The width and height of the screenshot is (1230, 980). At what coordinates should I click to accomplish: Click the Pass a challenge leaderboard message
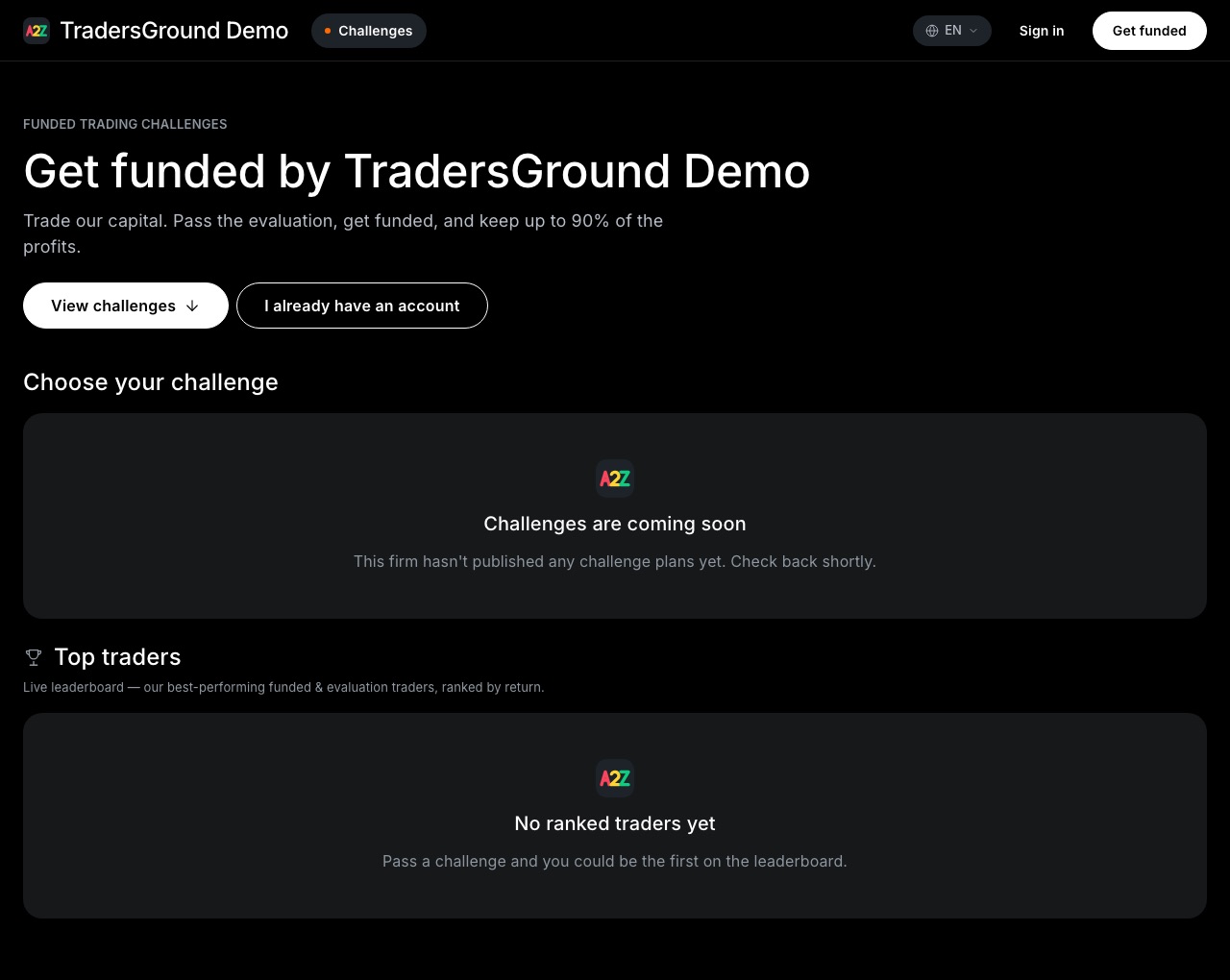615,861
